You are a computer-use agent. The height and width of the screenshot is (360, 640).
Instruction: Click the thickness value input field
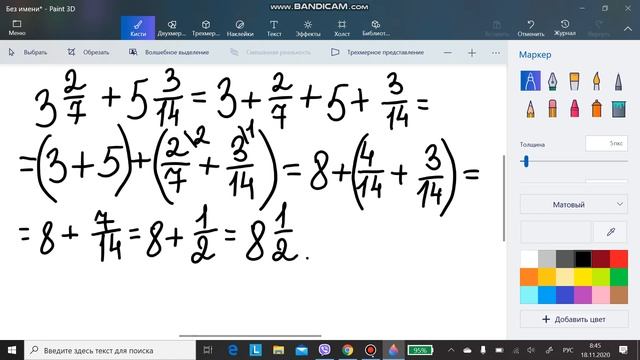click(x=607, y=143)
